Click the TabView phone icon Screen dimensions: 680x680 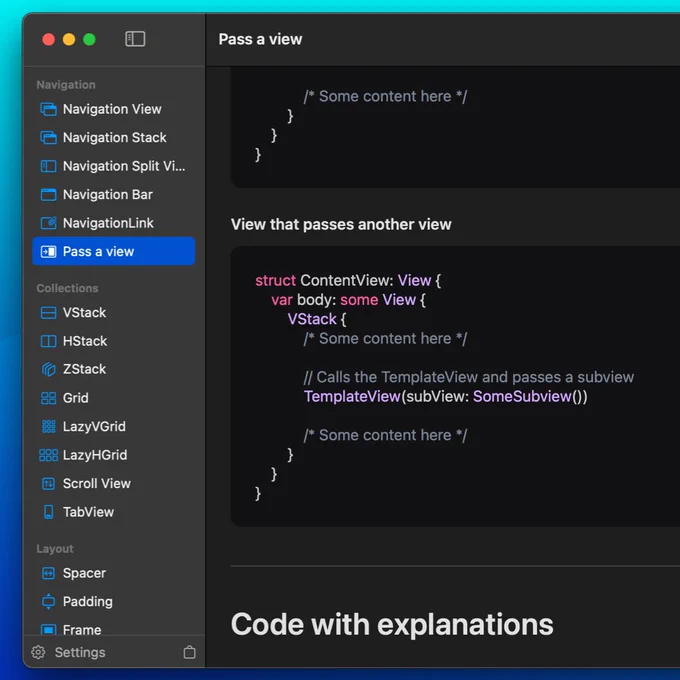click(x=49, y=512)
